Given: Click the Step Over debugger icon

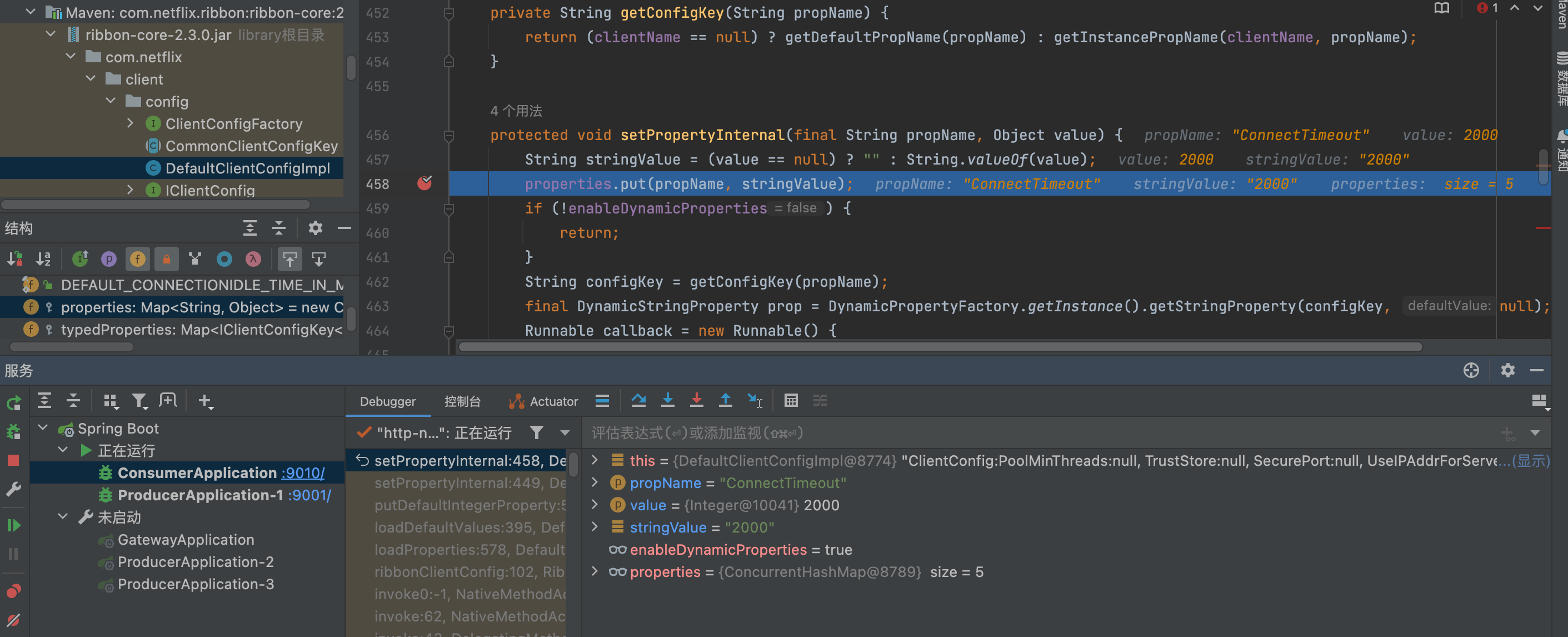Looking at the screenshot, I should click(638, 401).
